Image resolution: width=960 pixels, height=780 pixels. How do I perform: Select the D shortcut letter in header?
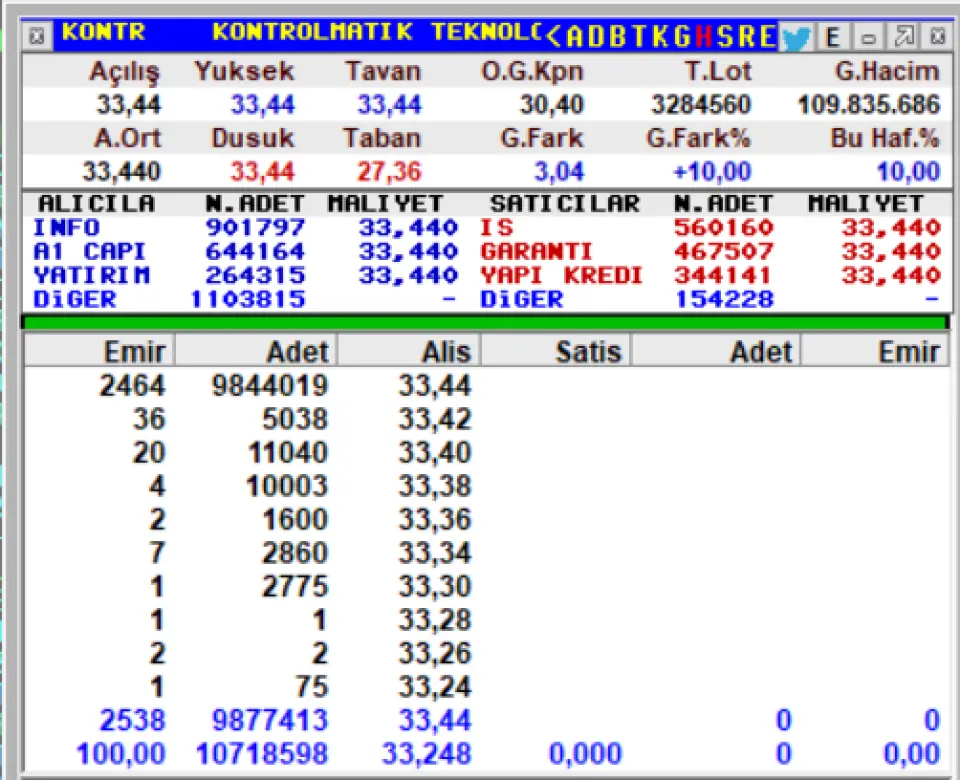click(596, 37)
